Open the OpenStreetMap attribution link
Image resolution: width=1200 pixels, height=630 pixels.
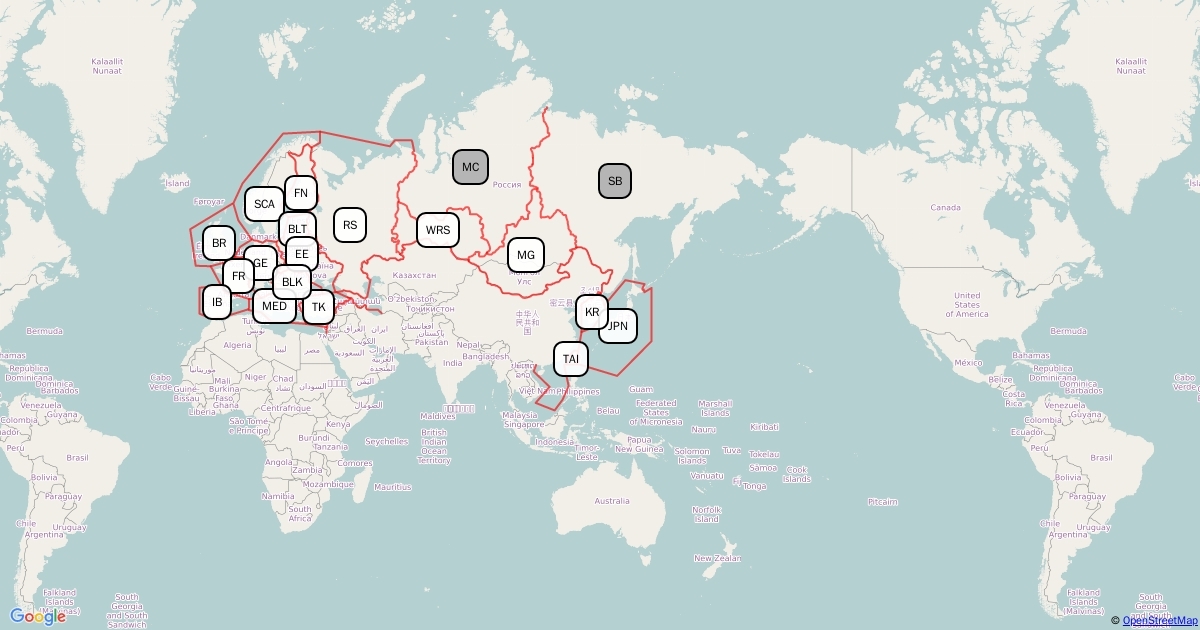pos(1159,621)
